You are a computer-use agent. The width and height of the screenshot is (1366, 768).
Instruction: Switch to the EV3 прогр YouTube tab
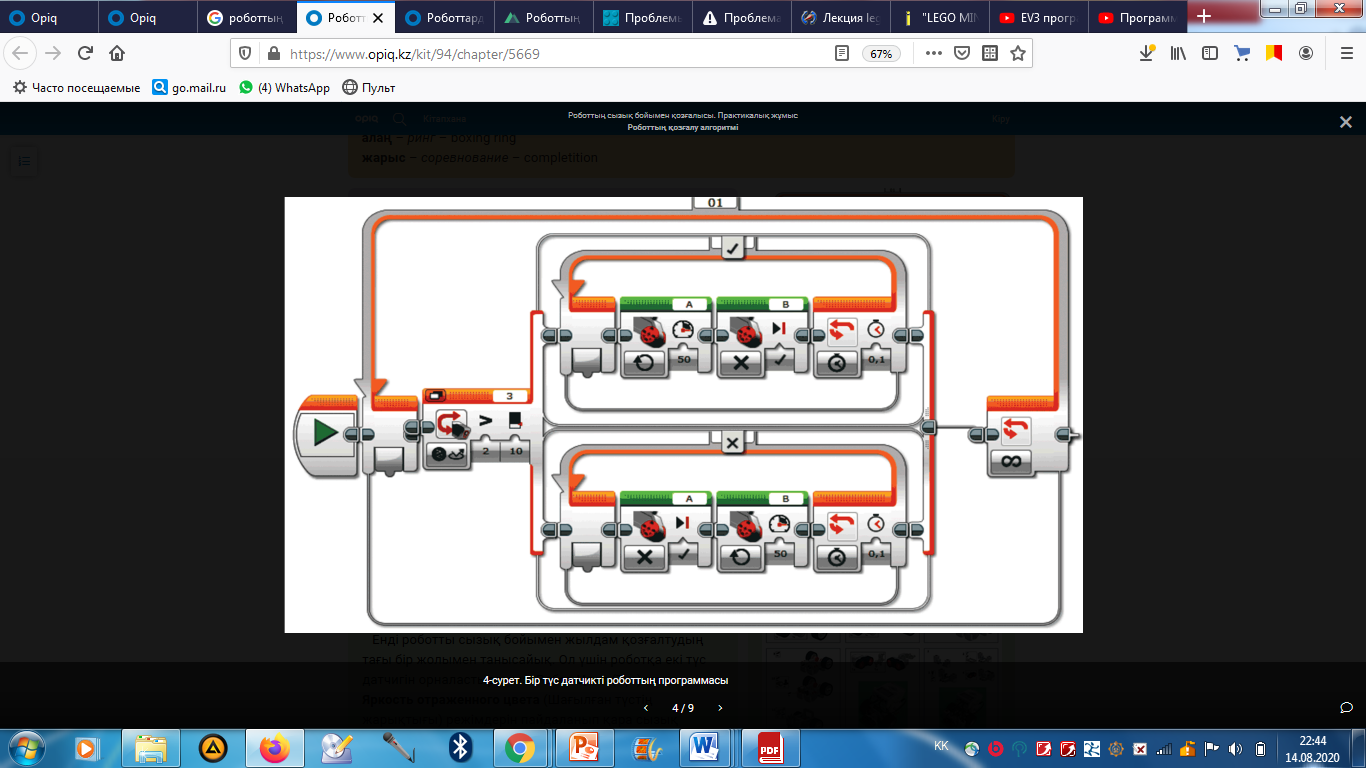1040,17
